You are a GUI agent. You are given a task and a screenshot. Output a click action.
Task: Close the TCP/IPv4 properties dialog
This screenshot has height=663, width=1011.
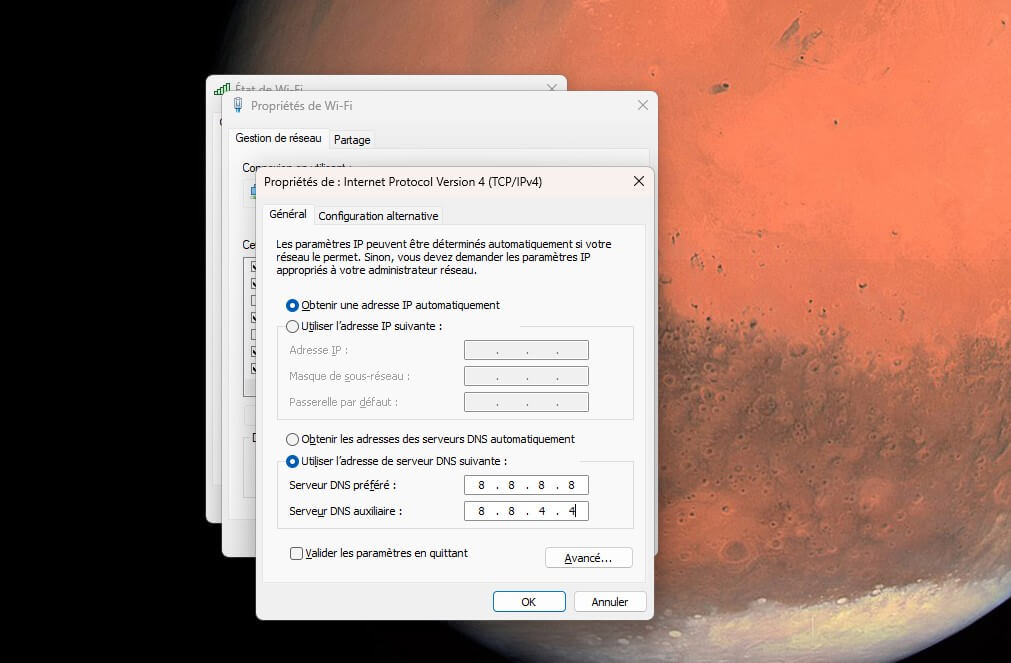click(638, 181)
